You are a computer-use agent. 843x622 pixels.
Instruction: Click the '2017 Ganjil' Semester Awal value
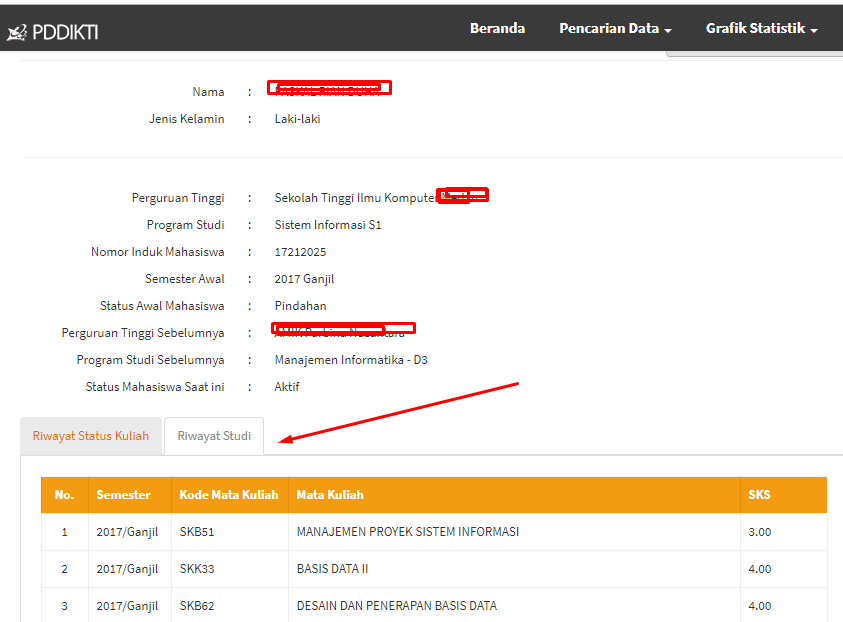point(304,279)
